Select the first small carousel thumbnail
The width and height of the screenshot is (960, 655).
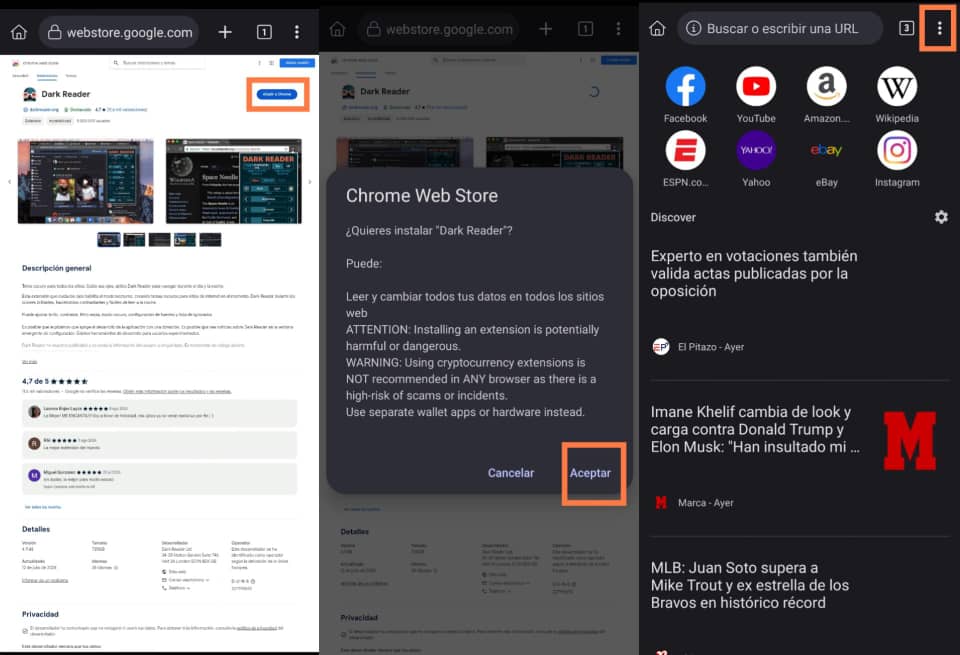[109, 239]
